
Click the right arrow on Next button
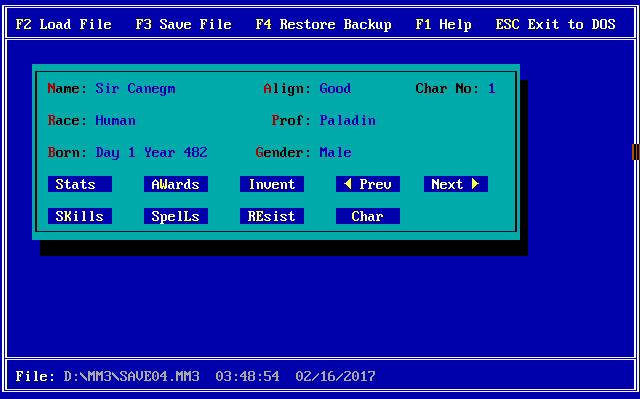point(475,184)
